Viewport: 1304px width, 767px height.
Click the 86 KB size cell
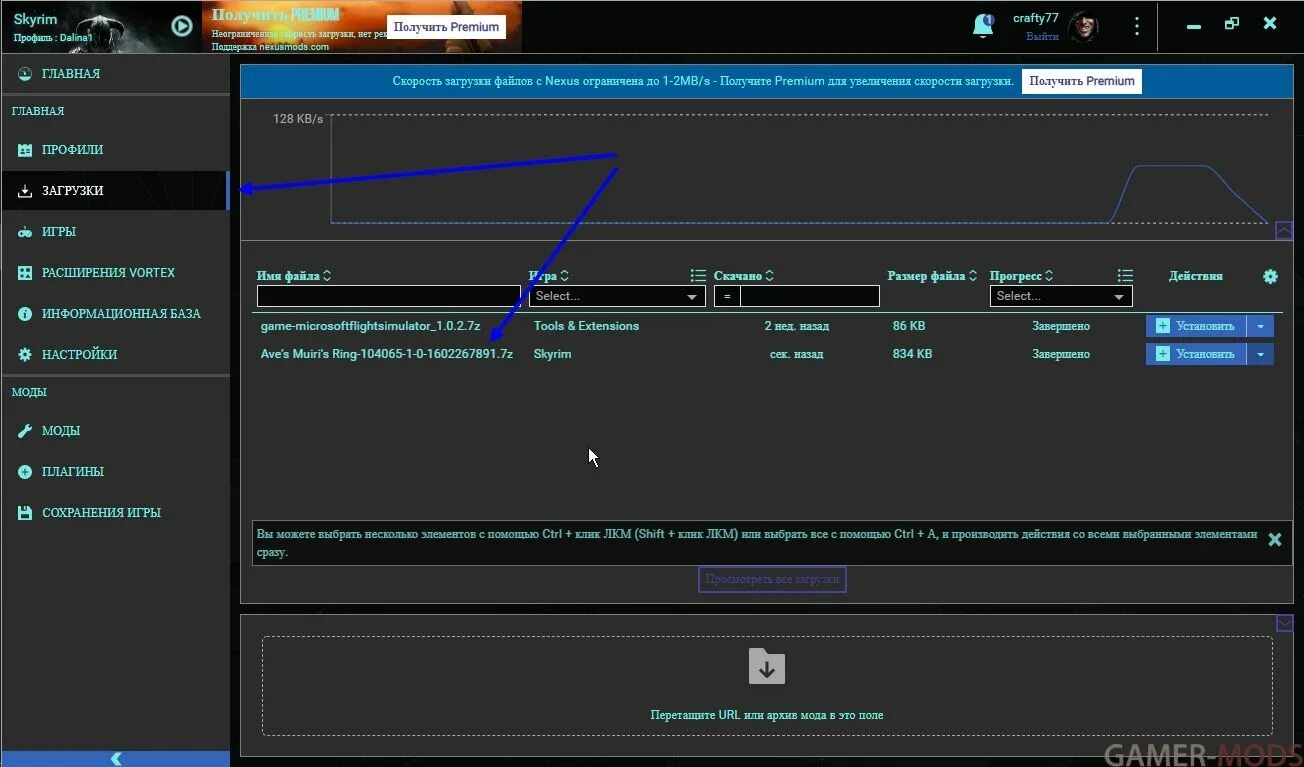click(x=908, y=326)
